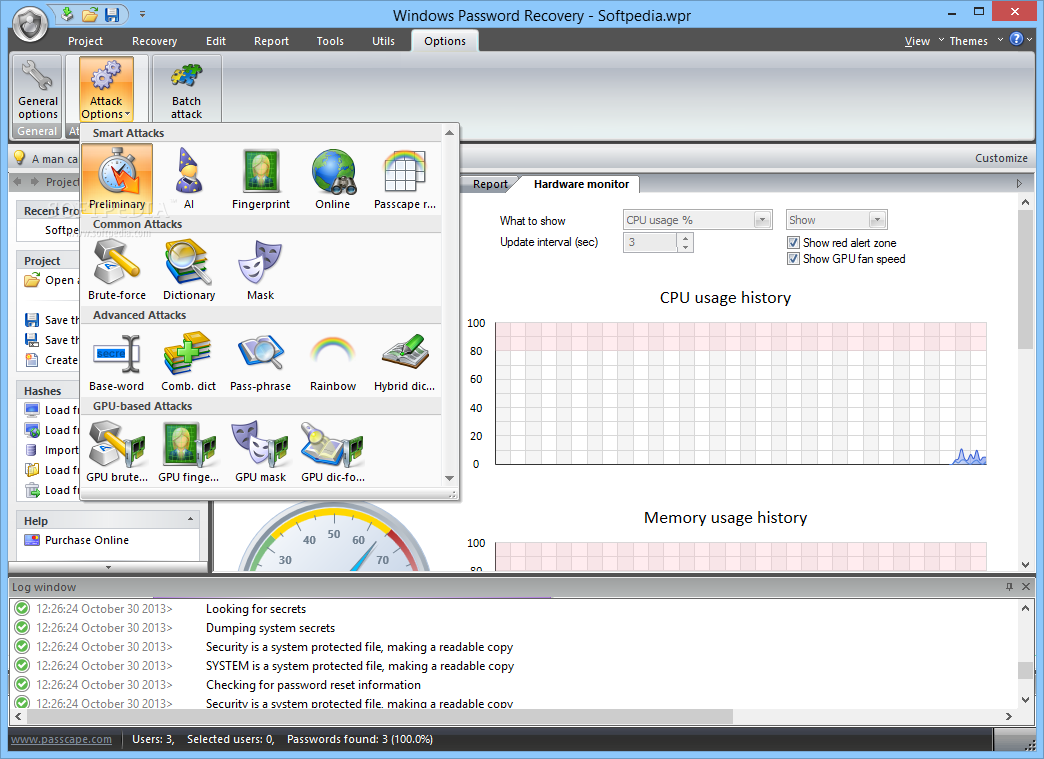Select the Hybrid dictionary attack
1044x759 pixels.
(x=404, y=361)
